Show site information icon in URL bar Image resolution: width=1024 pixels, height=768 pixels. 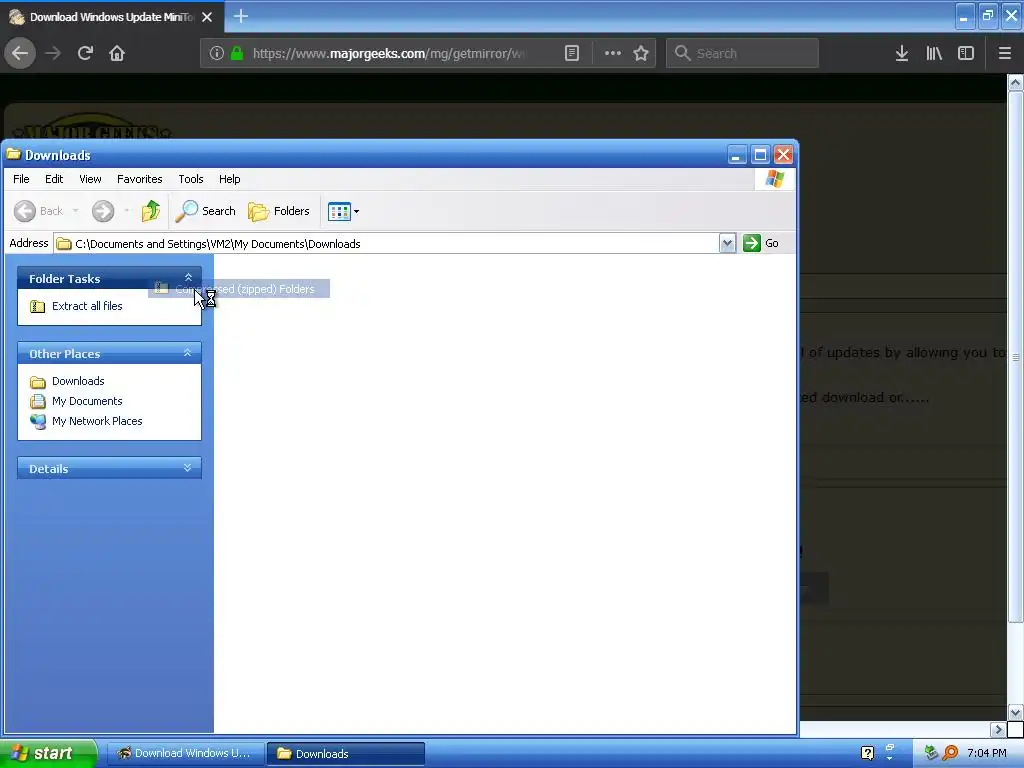(x=217, y=53)
